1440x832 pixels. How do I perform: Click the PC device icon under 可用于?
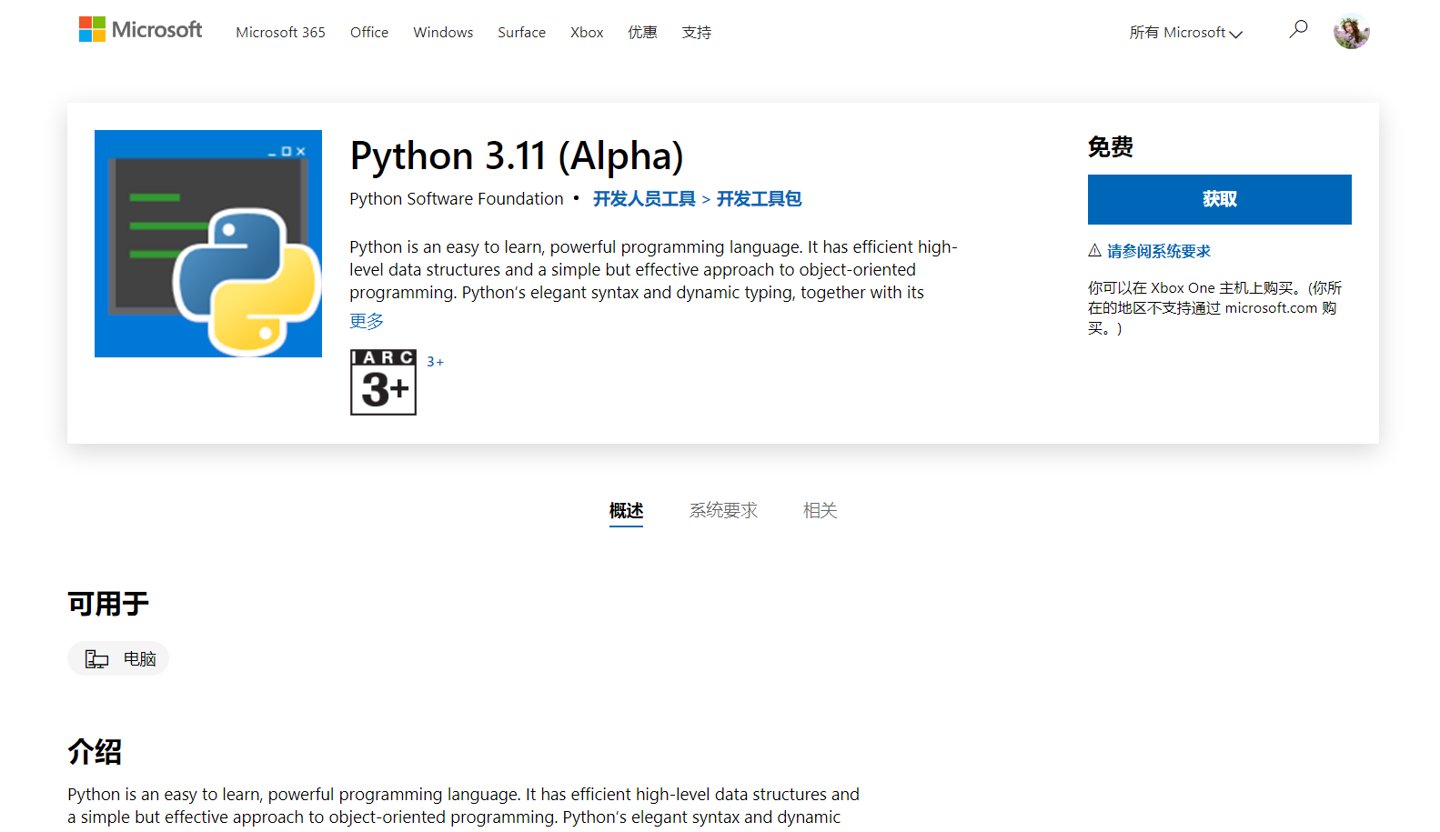(x=97, y=659)
